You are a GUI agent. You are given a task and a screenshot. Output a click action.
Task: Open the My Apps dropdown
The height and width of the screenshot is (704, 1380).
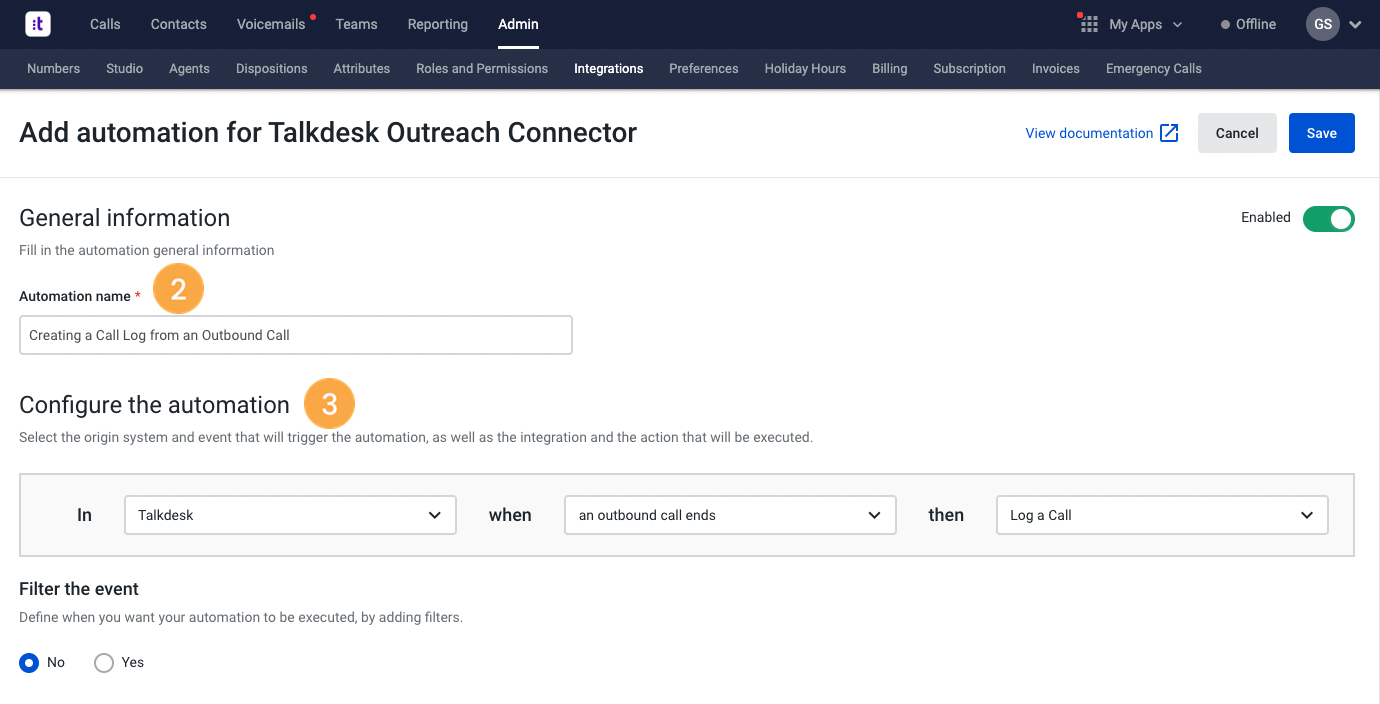pyautogui.click(x=1145, y=24)
